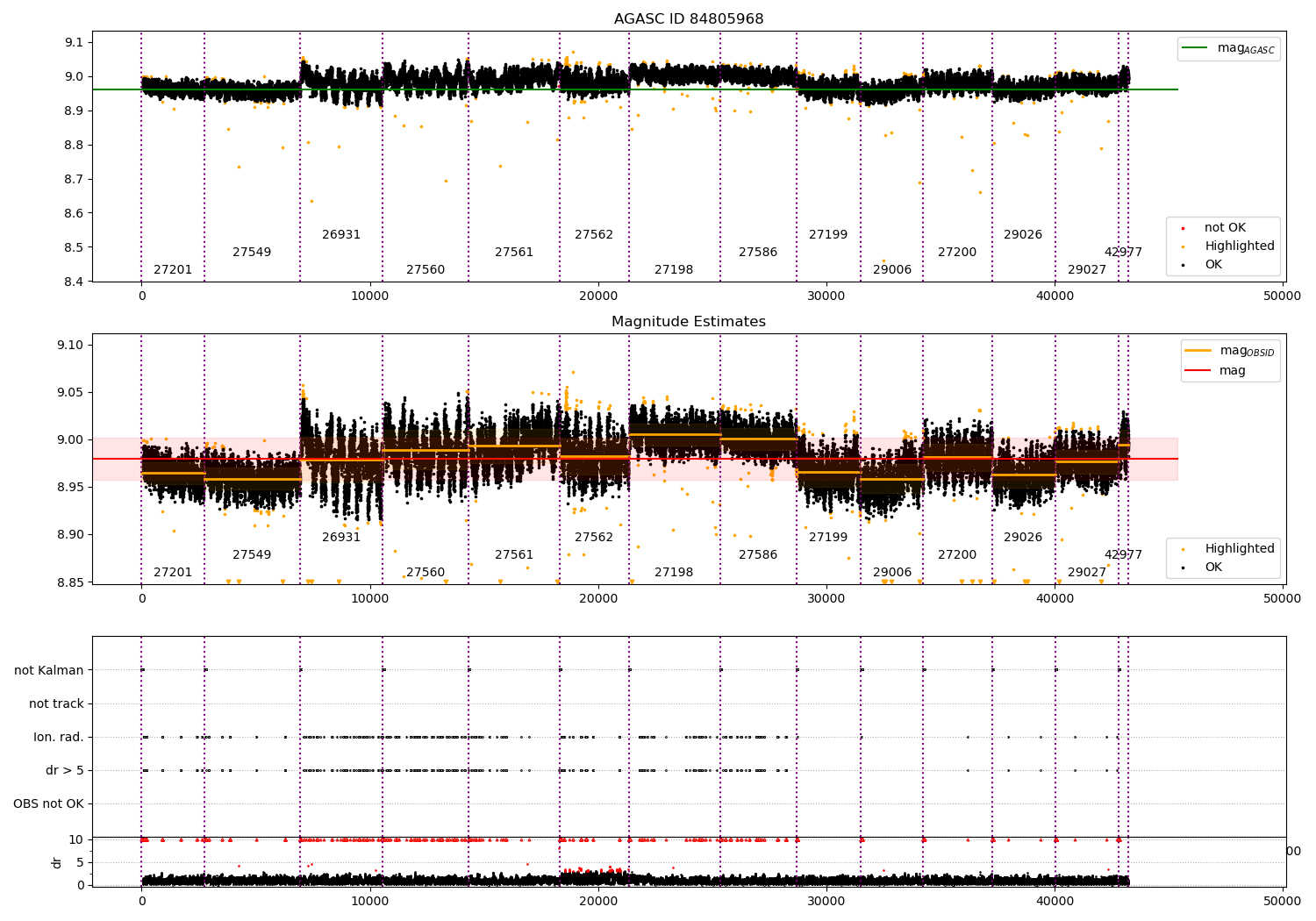Click the 9.10 y-tick of Magnitude Estimates plot

point(71,345)
